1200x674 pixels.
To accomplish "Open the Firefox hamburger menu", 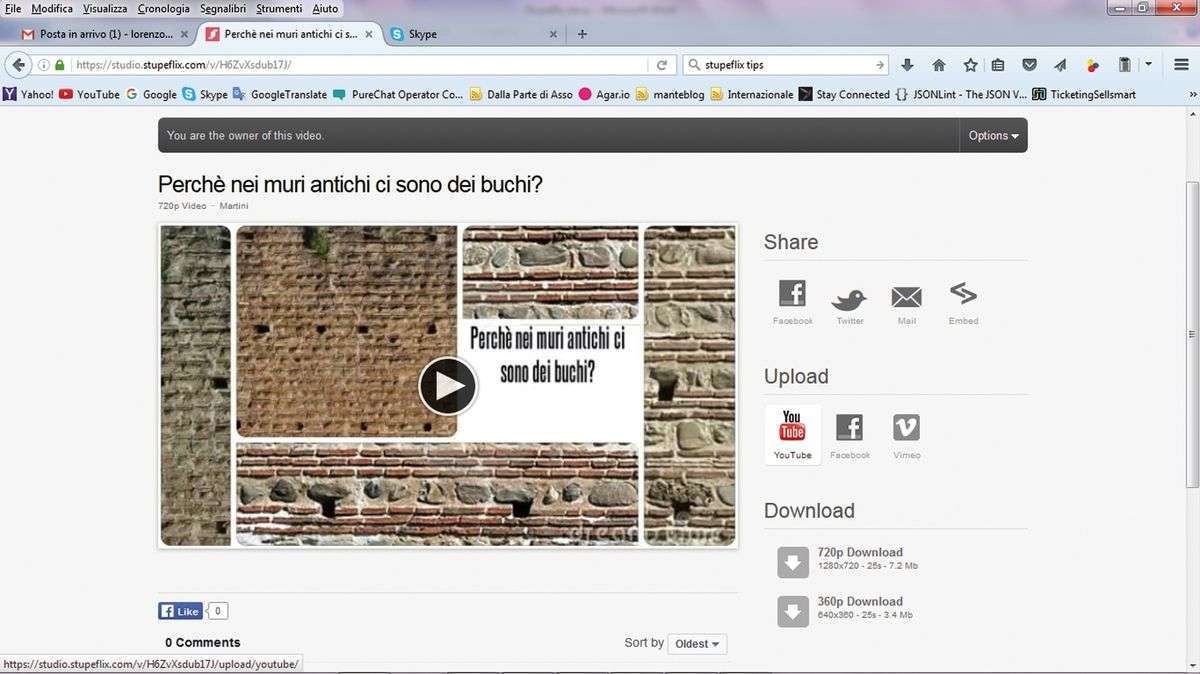I will [1181, 65].
